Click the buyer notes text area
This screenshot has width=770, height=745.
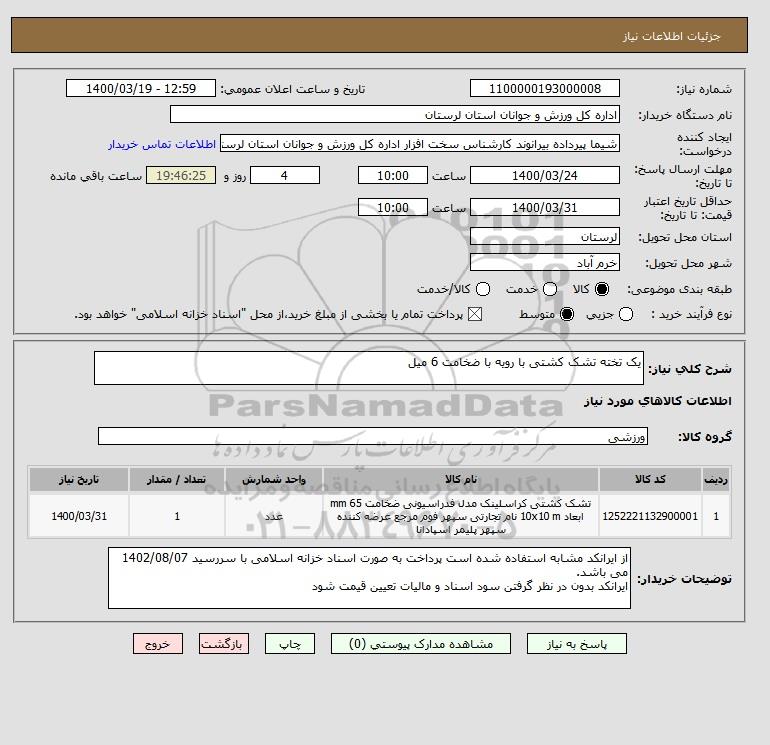369,578
